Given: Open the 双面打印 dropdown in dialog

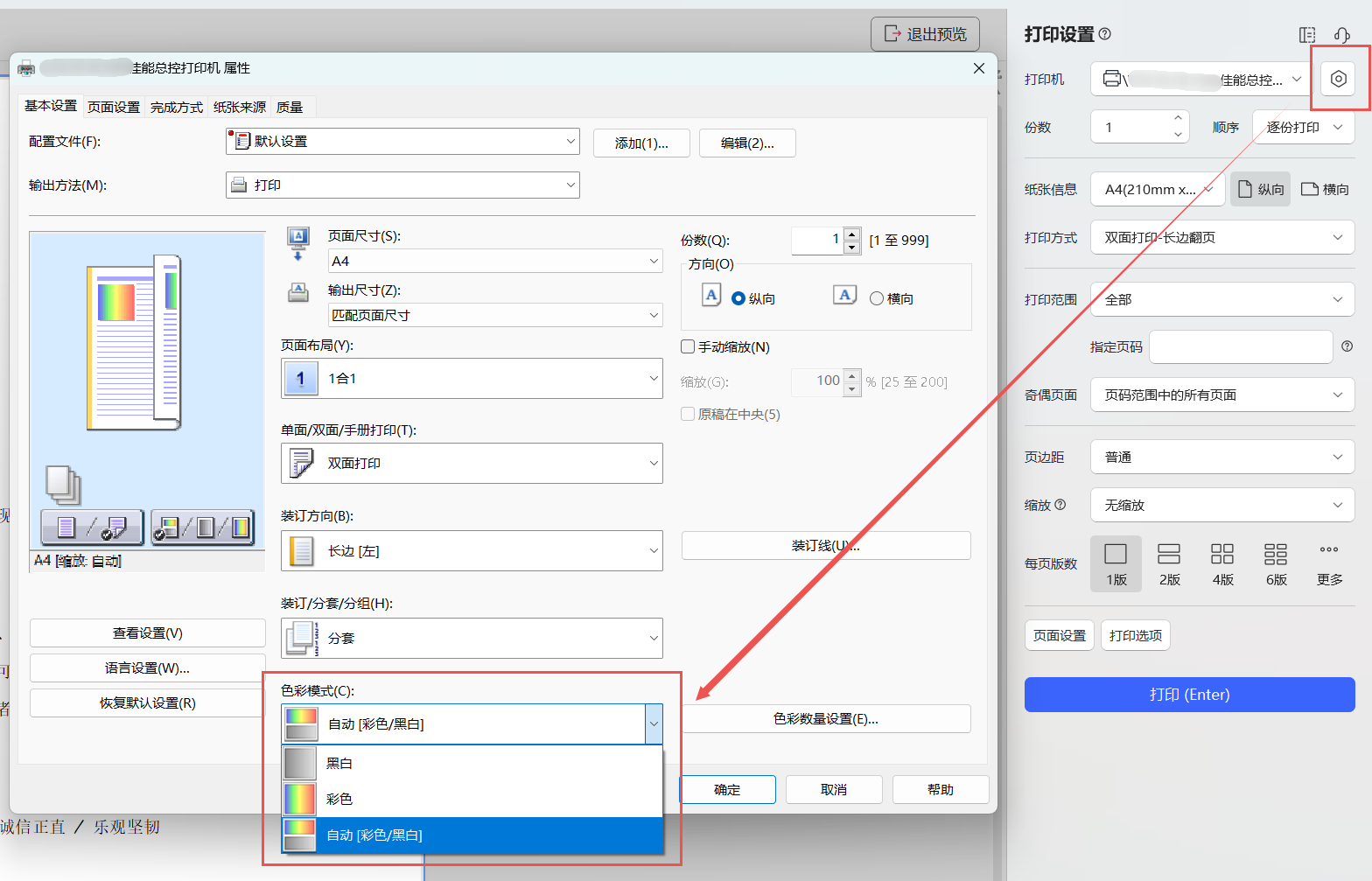Looking at the screenshot, I should click(472, 463).
